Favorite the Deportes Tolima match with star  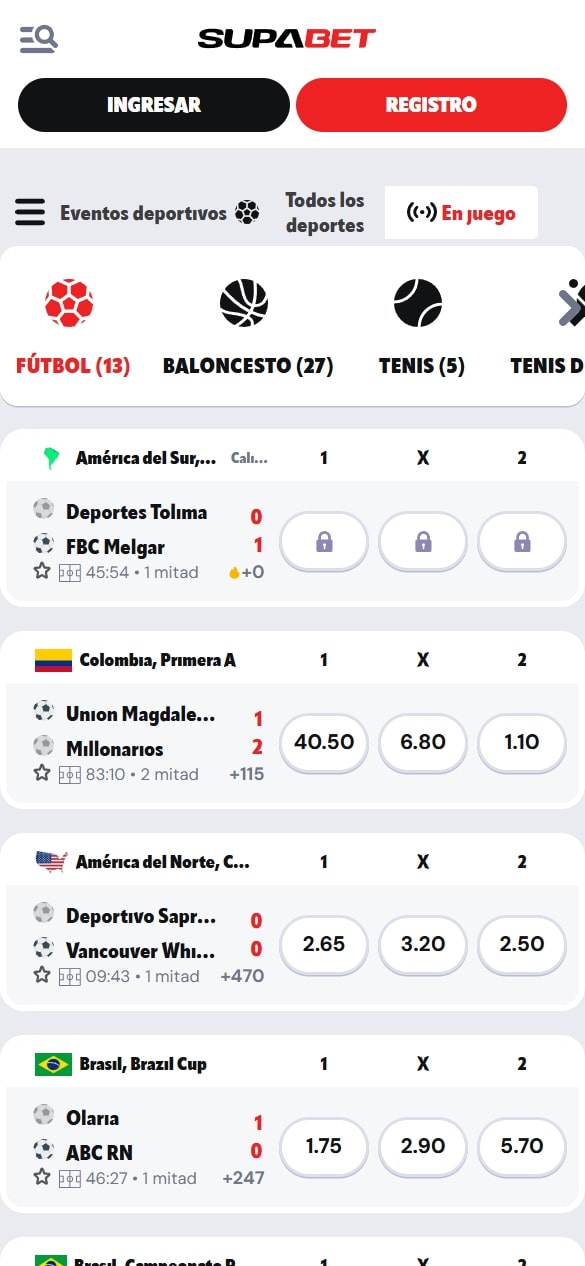coord(42,571)
